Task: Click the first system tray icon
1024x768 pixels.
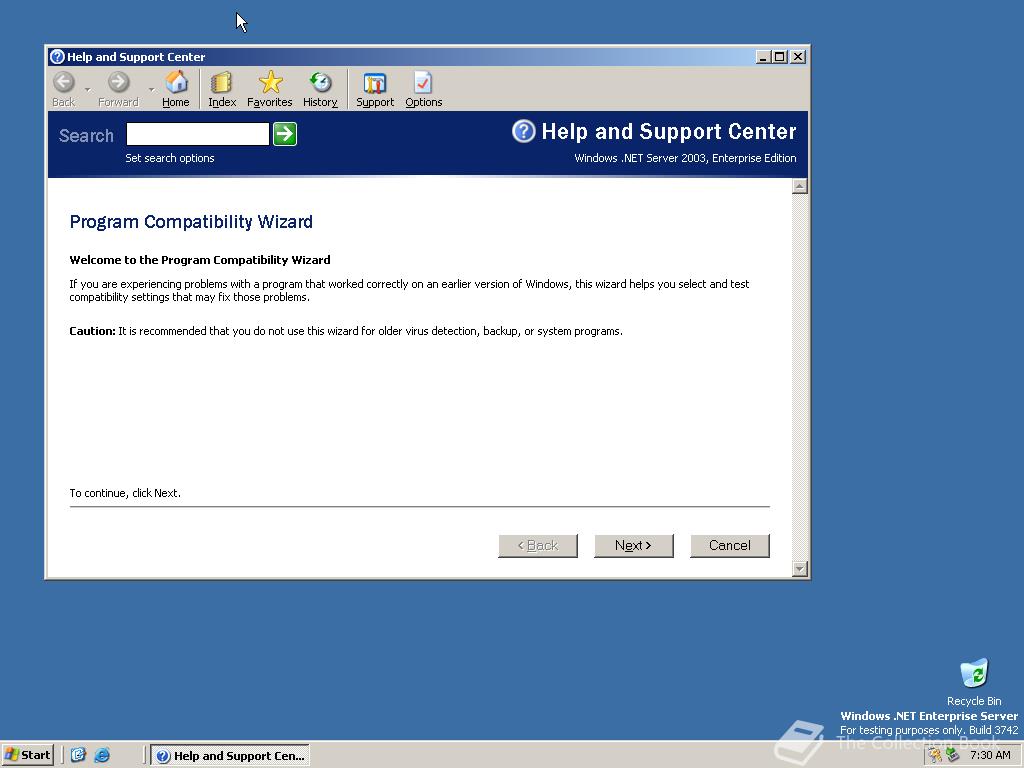Action: 936,755
